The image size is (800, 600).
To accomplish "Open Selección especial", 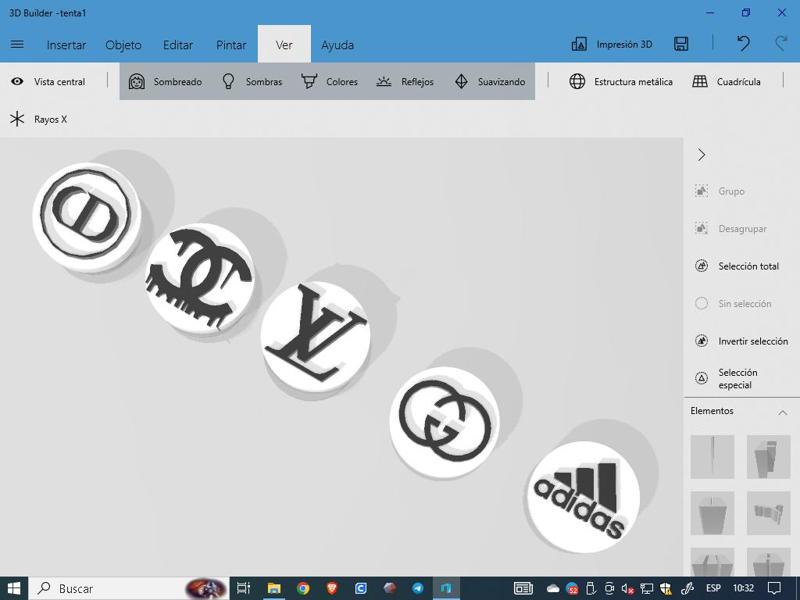I will 726,379.
